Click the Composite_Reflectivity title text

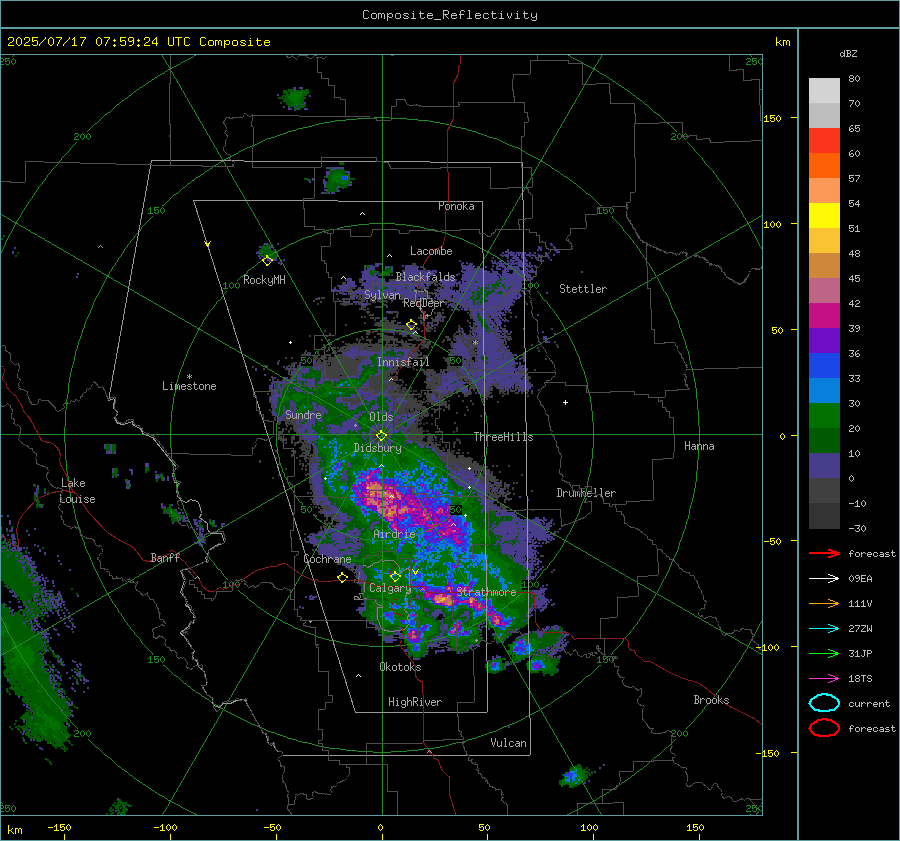pyautogui.click(x=450, y=15)
